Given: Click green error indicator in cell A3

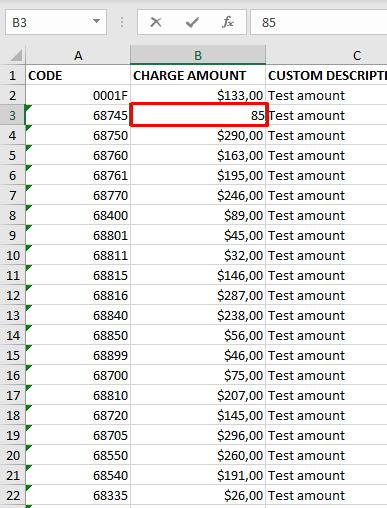Looking at the screenshot, I should [29, 107].
